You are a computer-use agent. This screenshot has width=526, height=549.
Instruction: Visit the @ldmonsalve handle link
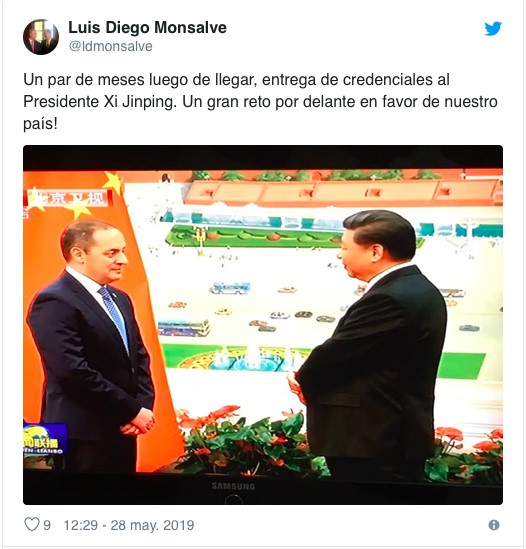pos(110,47)
